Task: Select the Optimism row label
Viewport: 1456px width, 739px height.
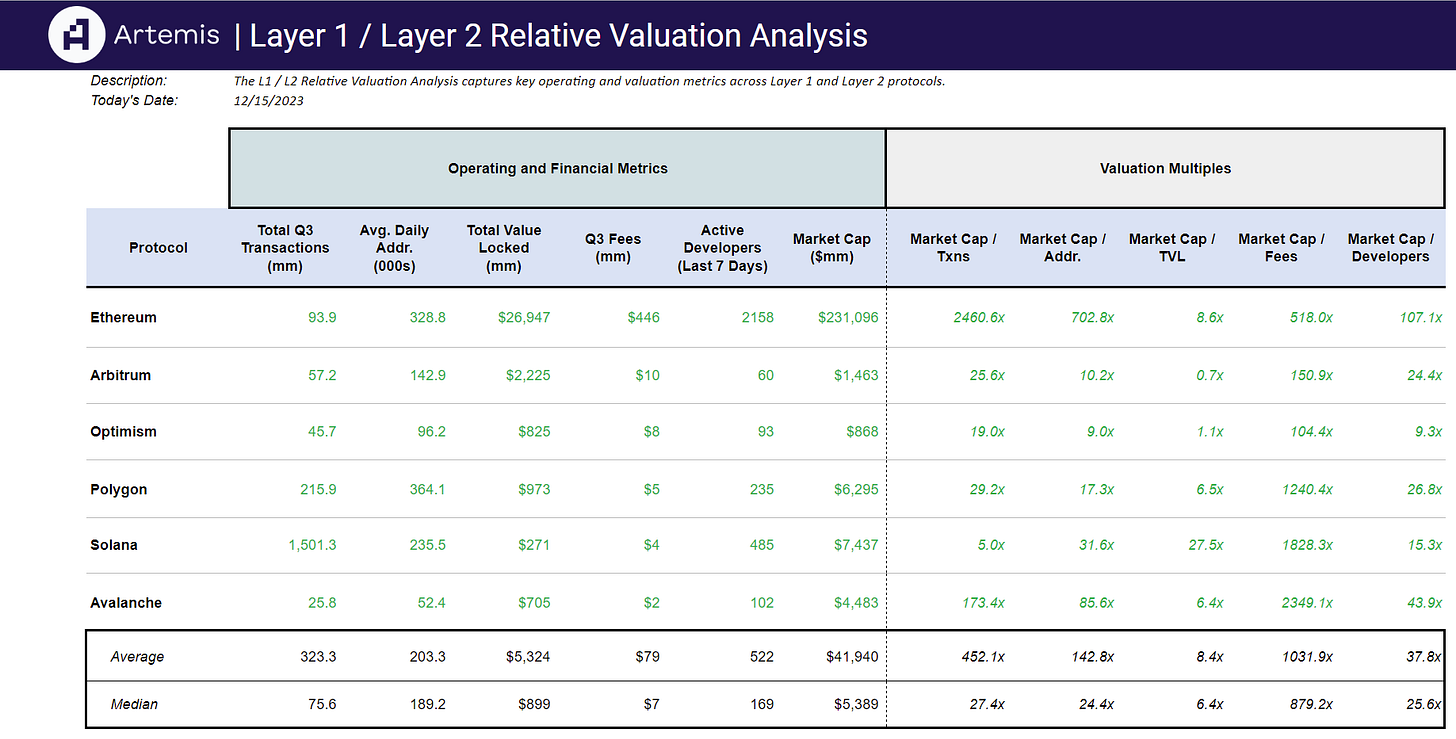Action: (123, 432)
